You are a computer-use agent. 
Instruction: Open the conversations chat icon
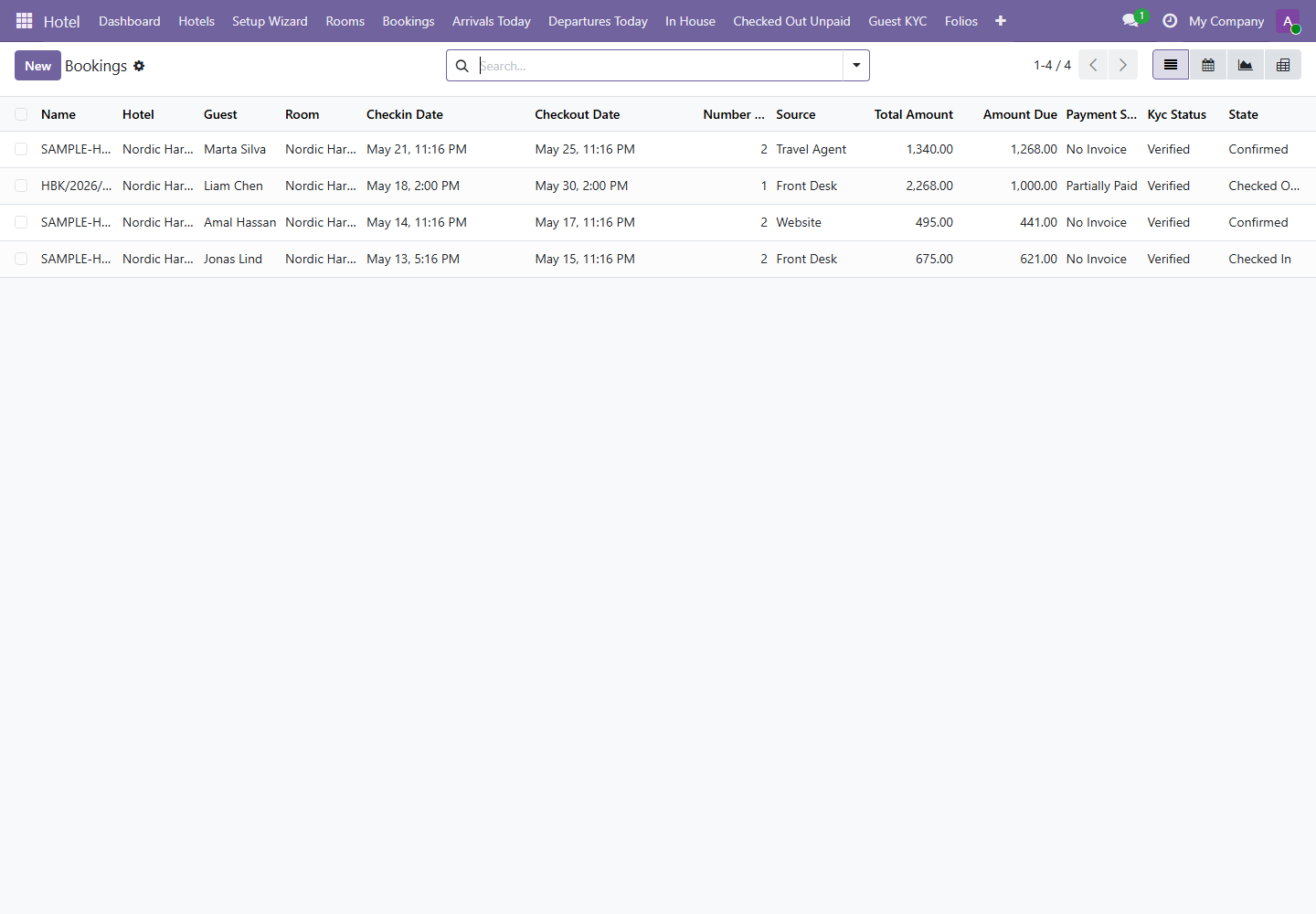coord(1130,20)
